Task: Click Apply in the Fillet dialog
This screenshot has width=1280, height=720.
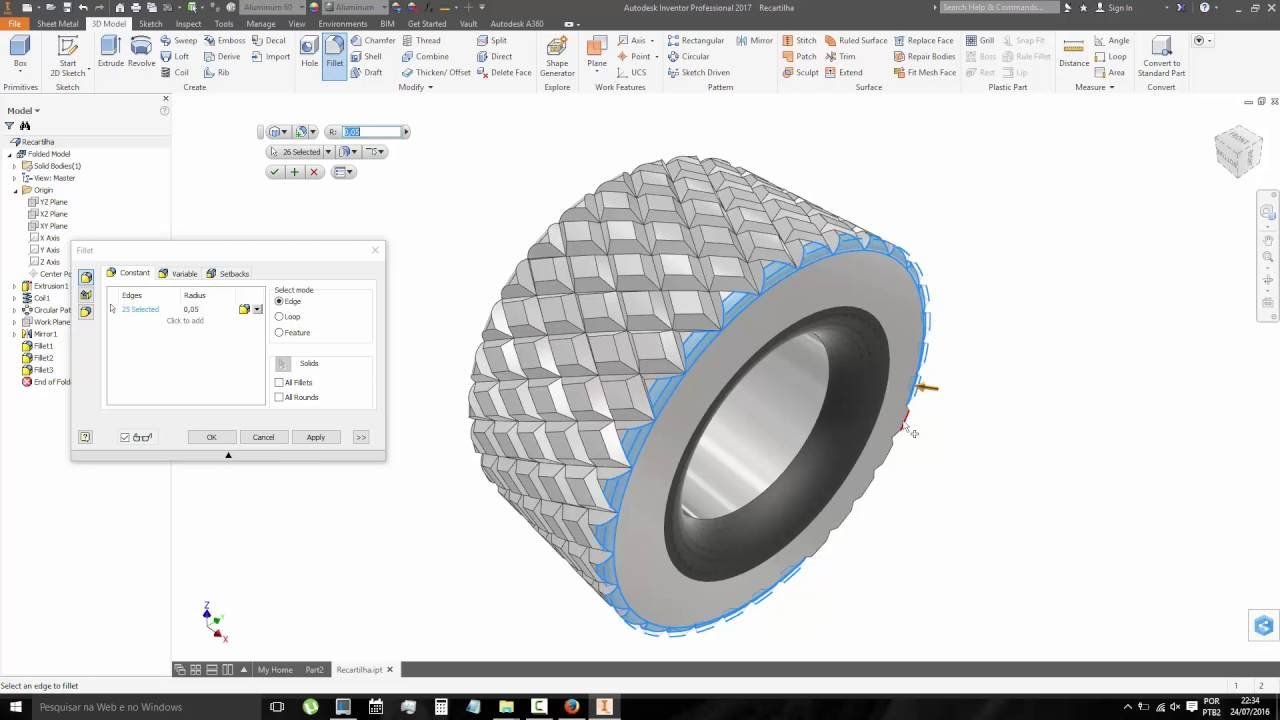Action: tap(315, 437)
